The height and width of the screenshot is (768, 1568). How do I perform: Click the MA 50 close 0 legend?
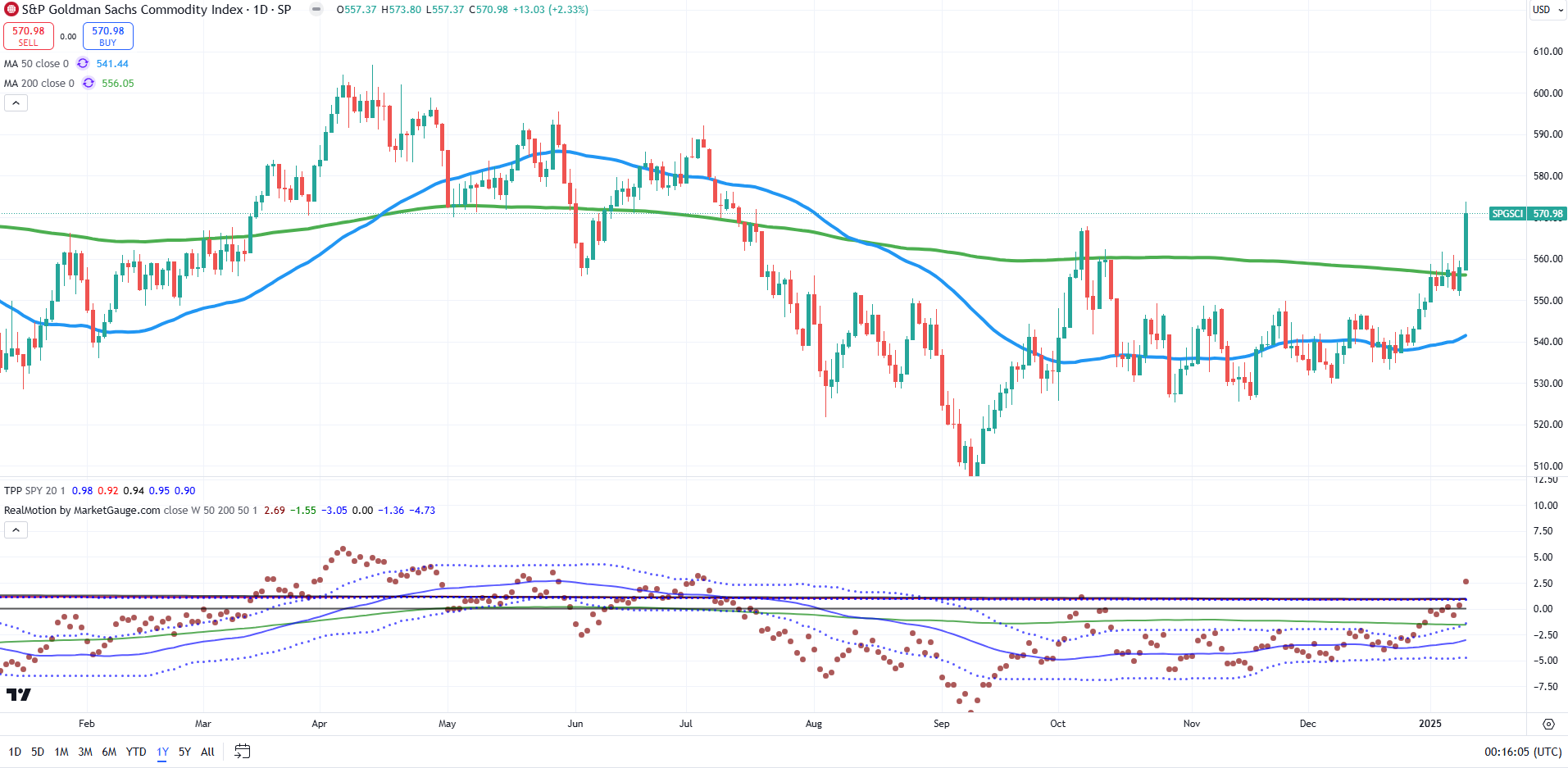tap(37, 64)
